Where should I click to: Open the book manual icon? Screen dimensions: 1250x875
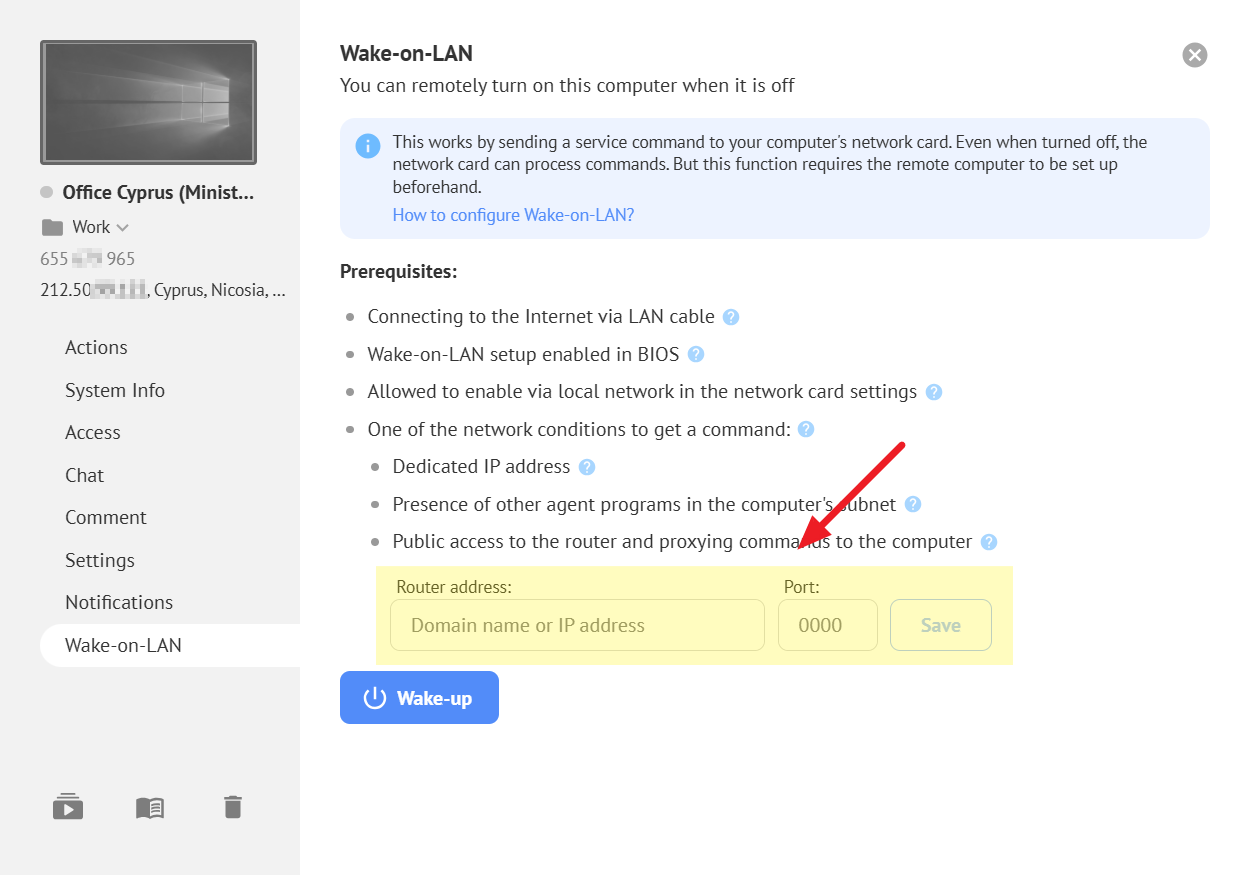click(x=150, y=807)
